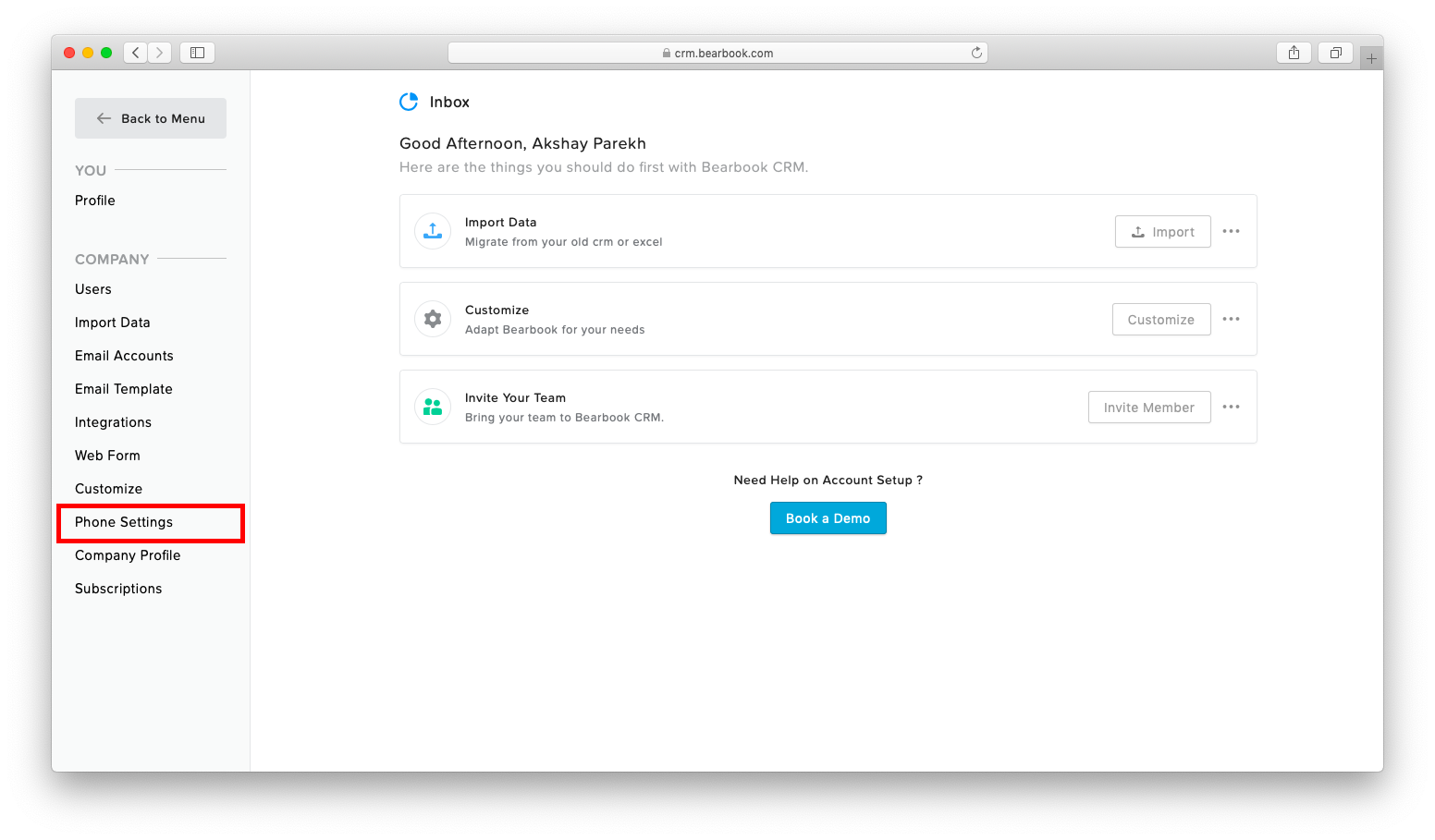
Task: Click the Inbox pie-chart icon
Action: tap(409, 102)
